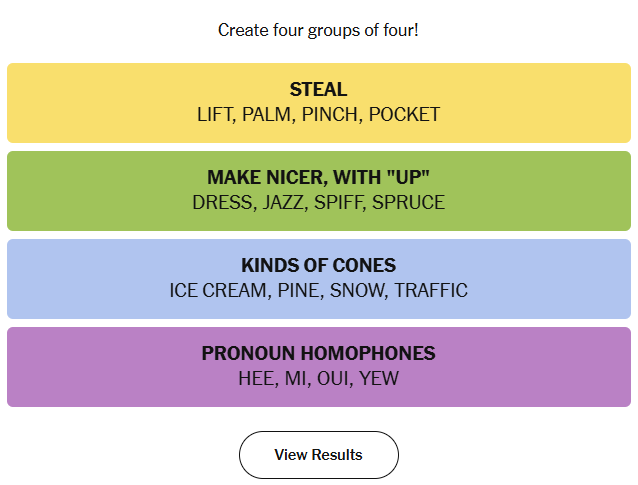Select the word TRAFFIC in the cones group

click(430, 290)
